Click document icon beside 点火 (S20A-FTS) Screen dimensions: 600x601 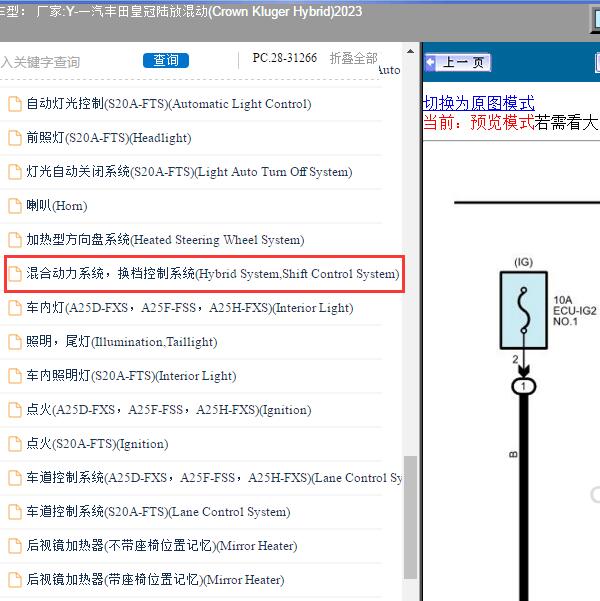point(15,444)
